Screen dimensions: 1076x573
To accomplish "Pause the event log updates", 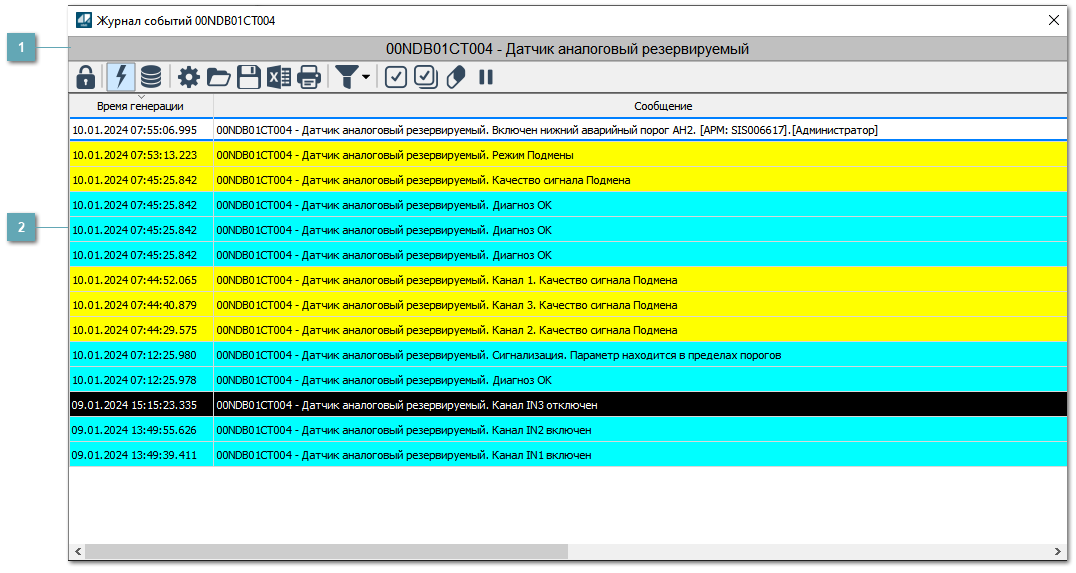I will coord(486,77).
